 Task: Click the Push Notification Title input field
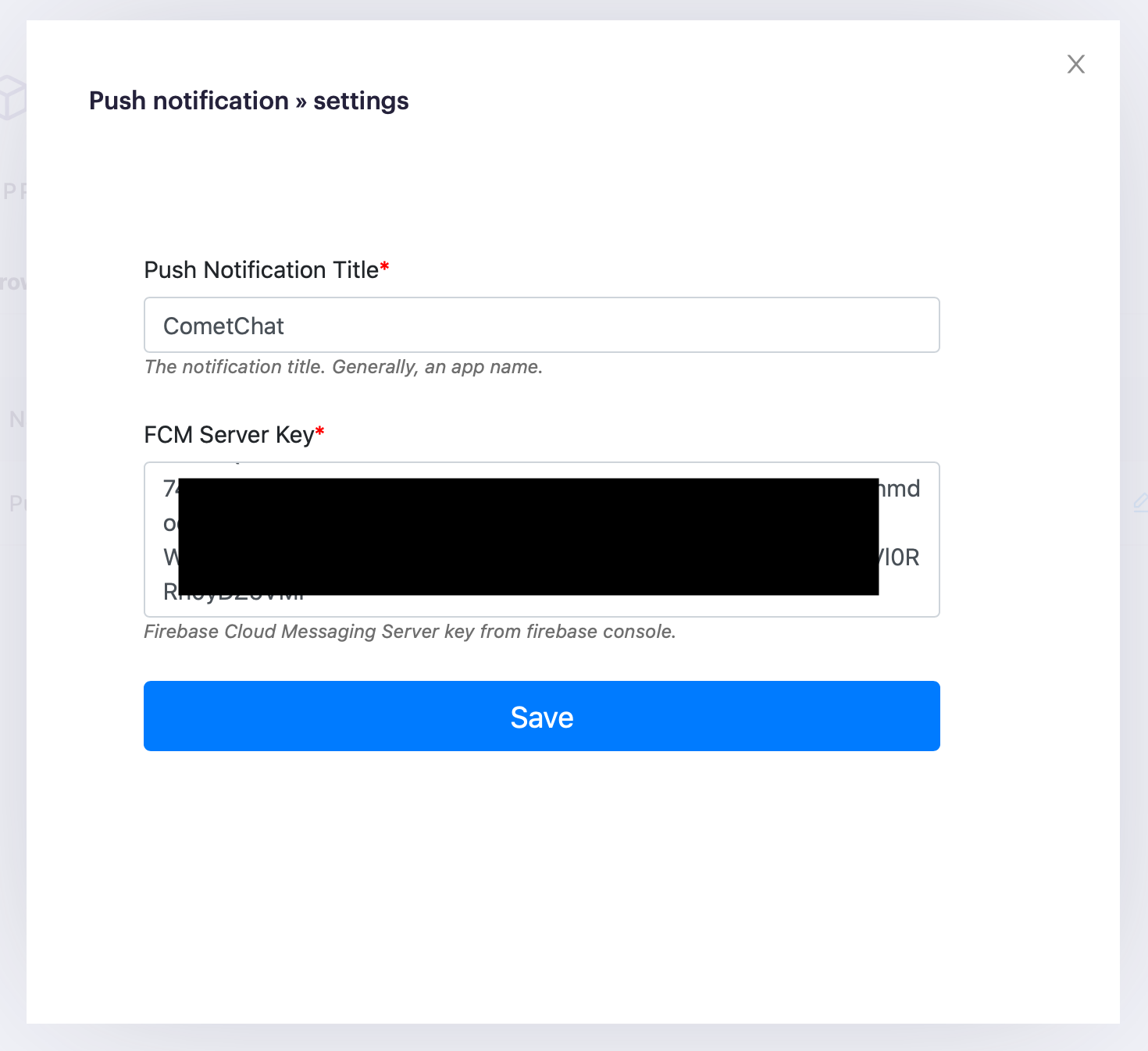pyautogui.click(x=541, y=325)
